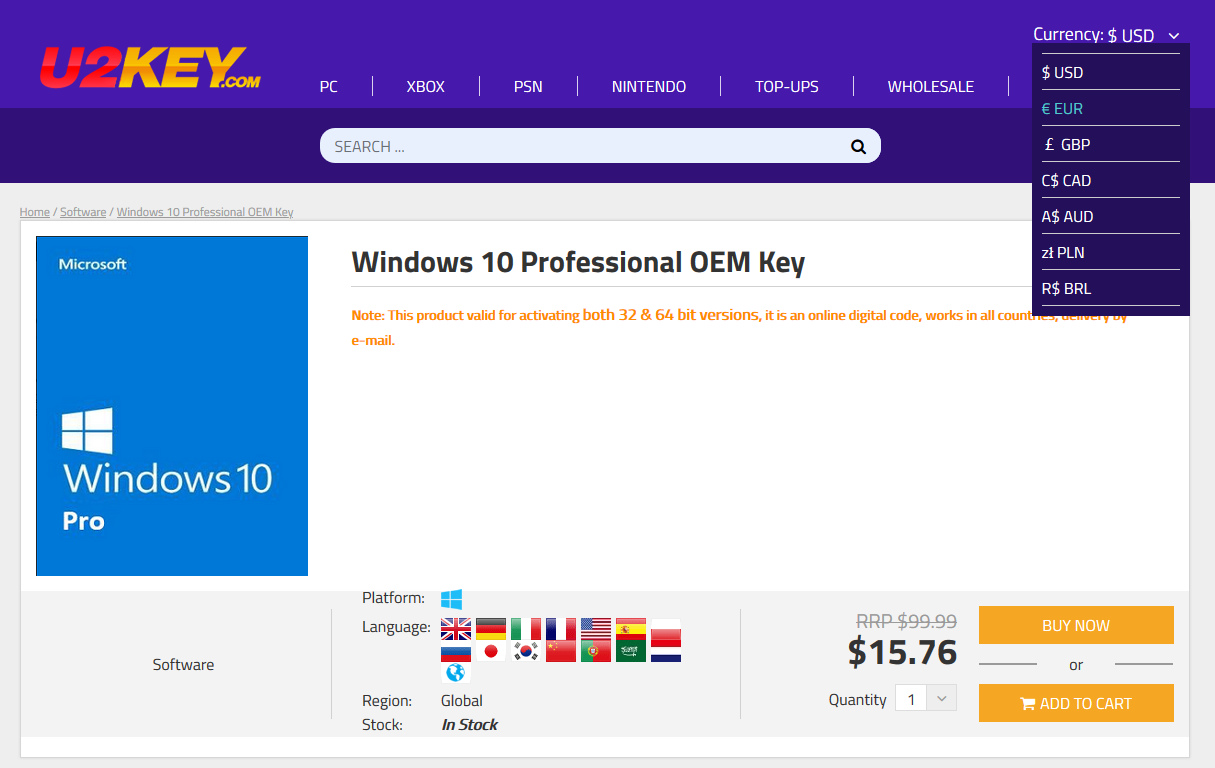Choose £ GBP from currency list
The image size is (1215, 768).
[1111, 144]
